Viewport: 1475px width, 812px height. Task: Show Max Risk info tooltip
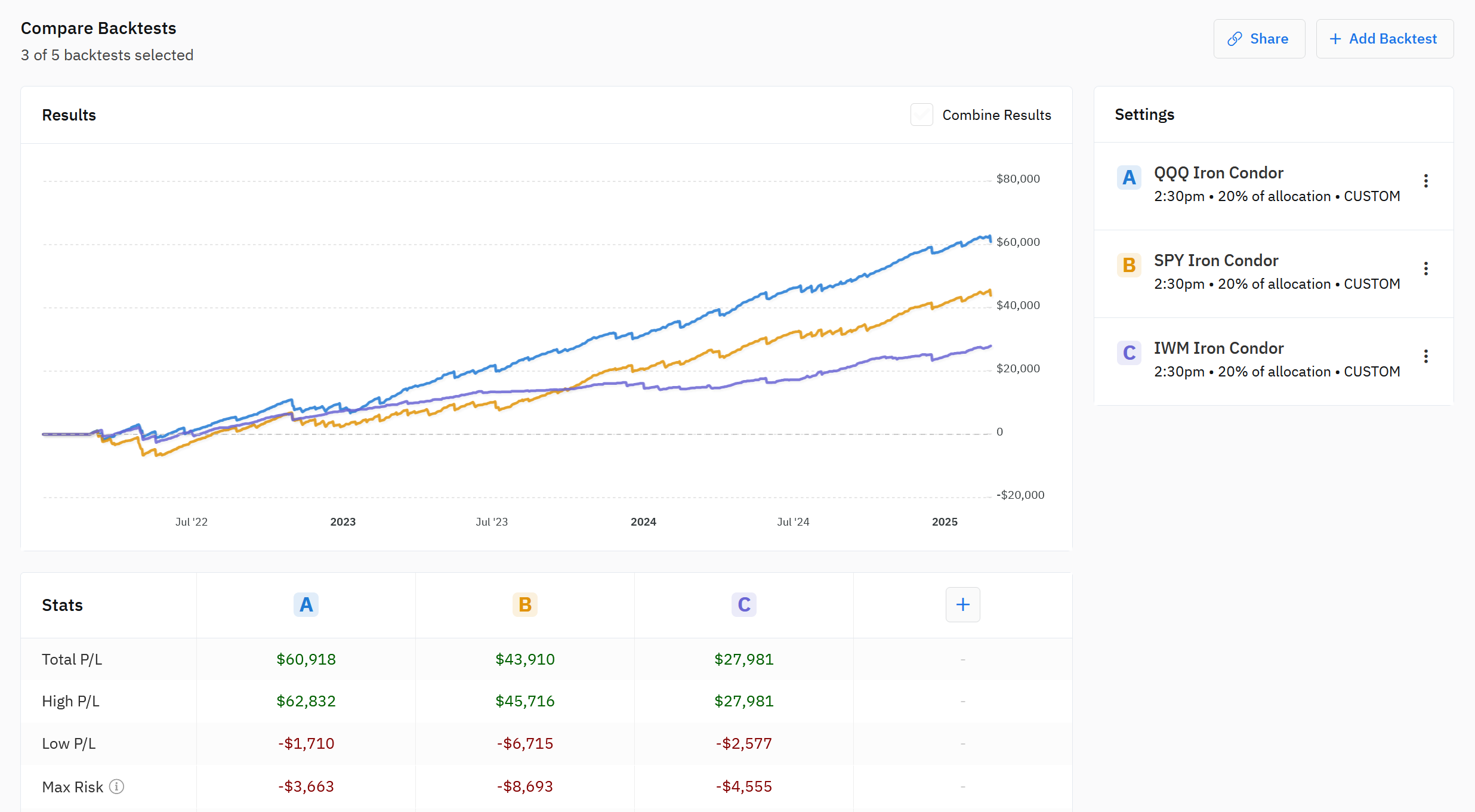point(117,786)
